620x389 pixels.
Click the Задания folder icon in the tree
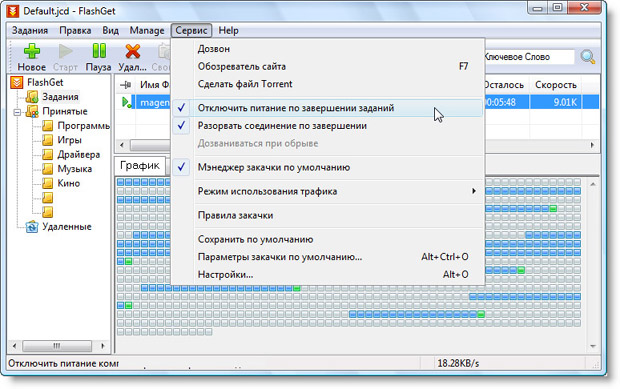[32, 96]
